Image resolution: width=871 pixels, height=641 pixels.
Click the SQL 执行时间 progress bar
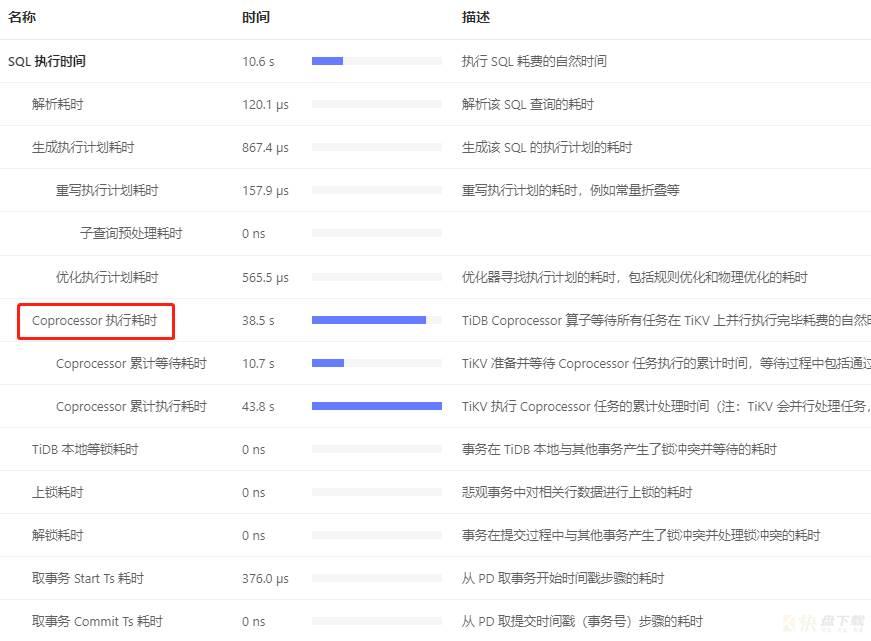click(x=377, y=61)
